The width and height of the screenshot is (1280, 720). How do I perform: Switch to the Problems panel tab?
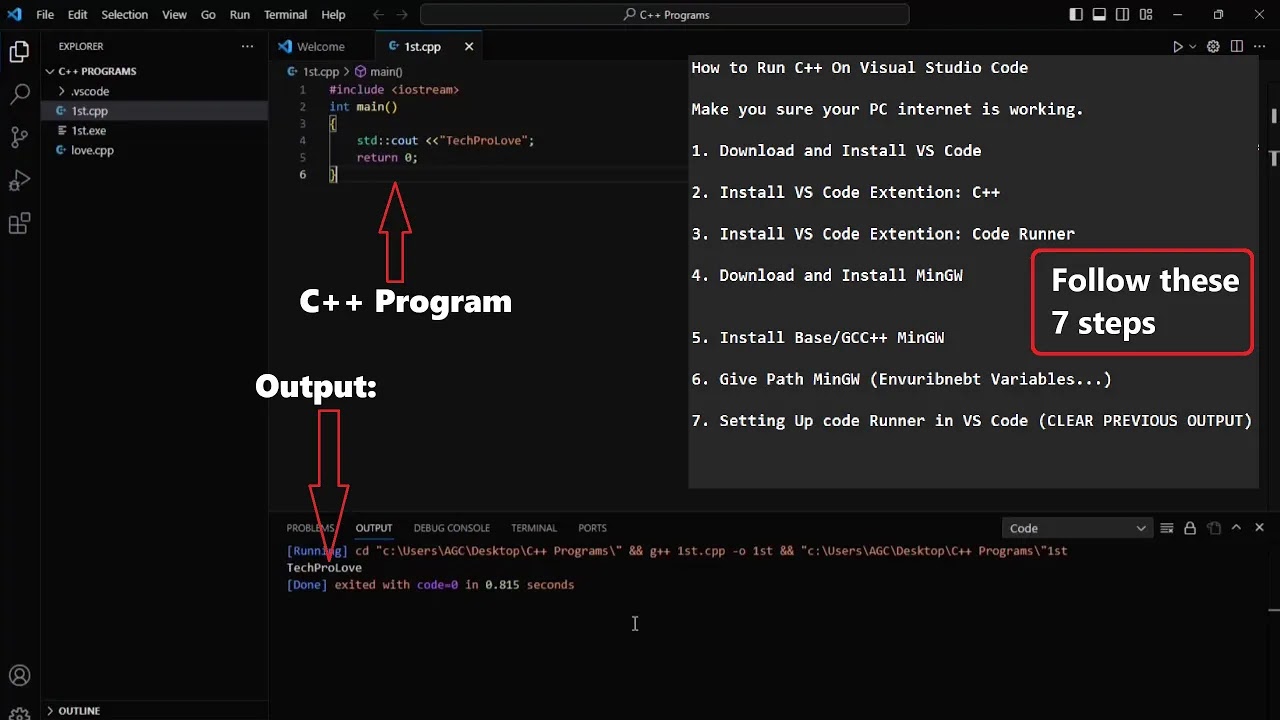(x=310, y=528)
